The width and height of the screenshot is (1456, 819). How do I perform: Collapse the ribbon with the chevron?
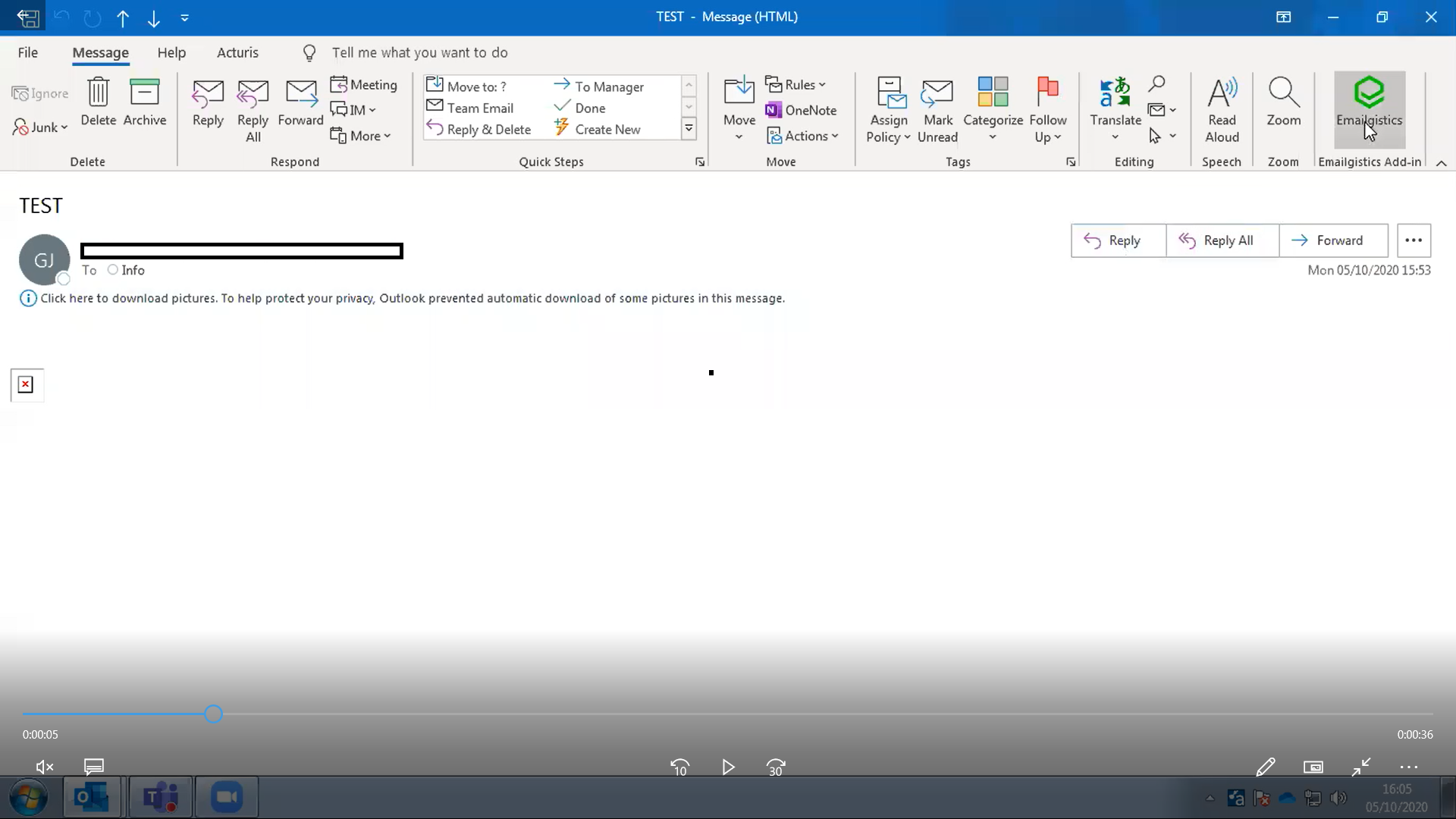1442,163
